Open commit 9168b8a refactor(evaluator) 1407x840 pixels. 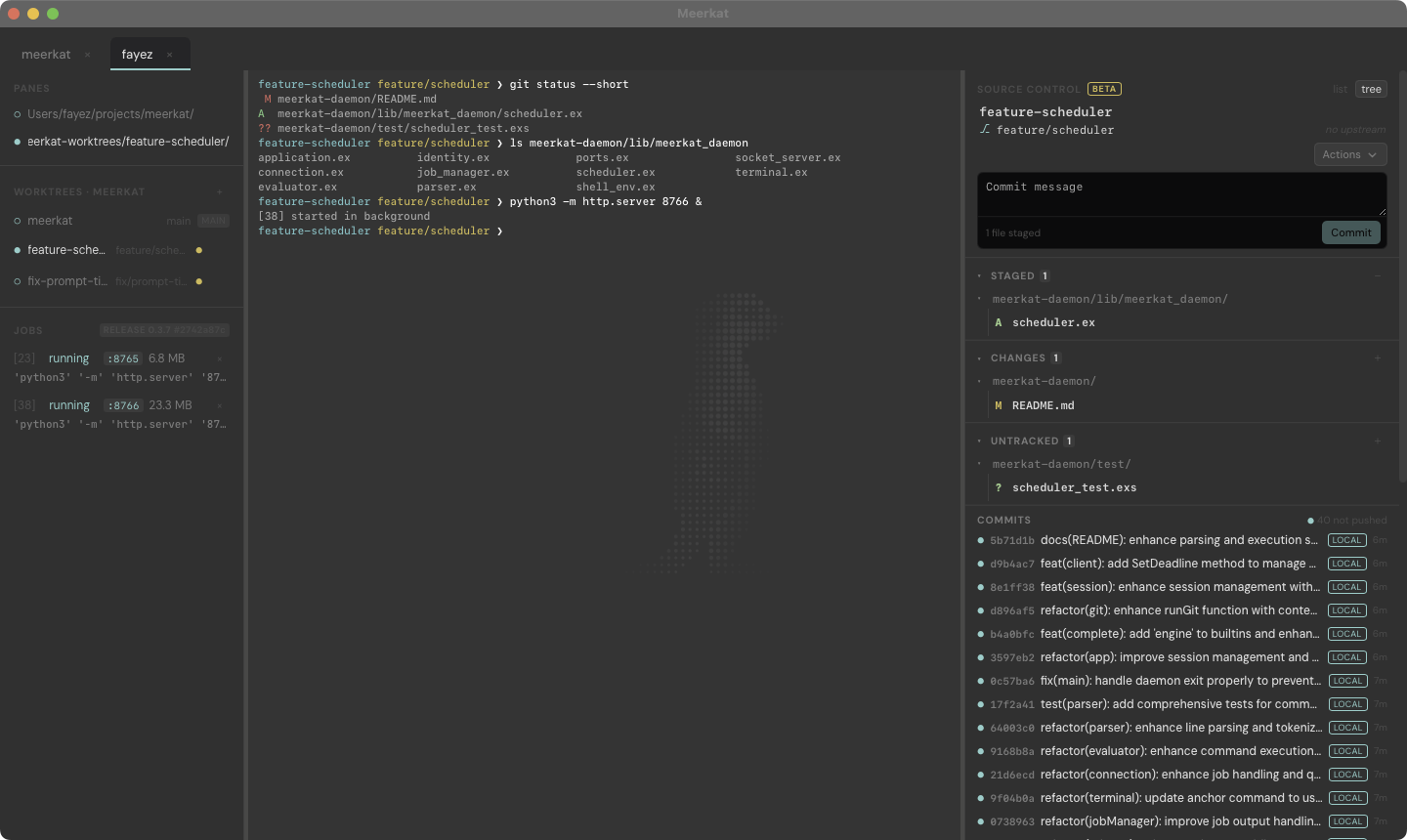1181,751
